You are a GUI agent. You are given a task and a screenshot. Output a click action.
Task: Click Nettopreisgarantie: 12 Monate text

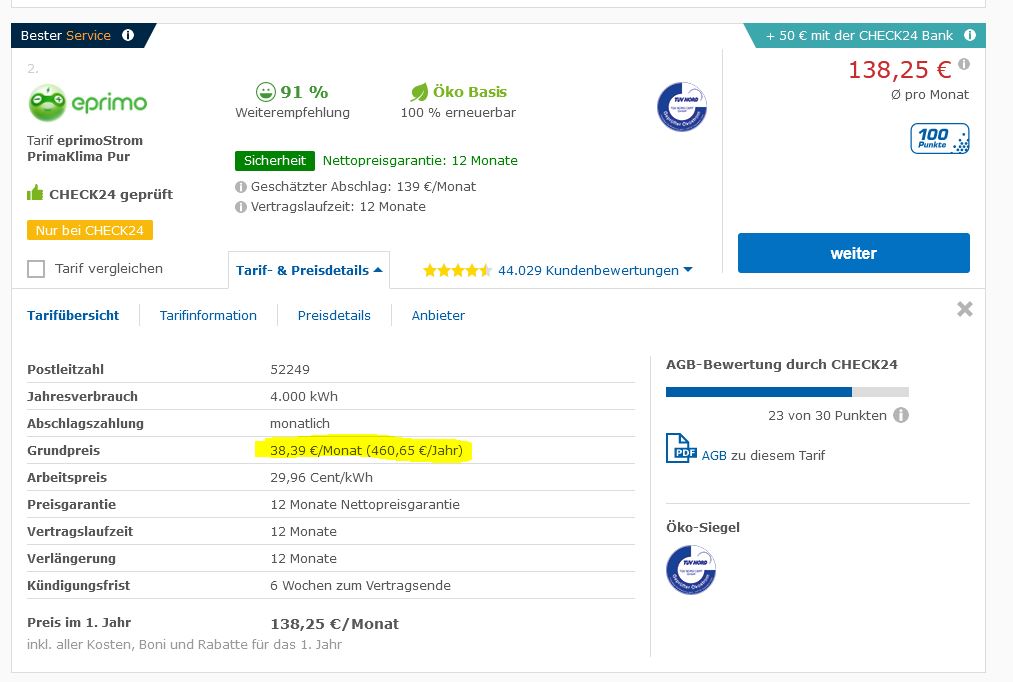(420, 160)
